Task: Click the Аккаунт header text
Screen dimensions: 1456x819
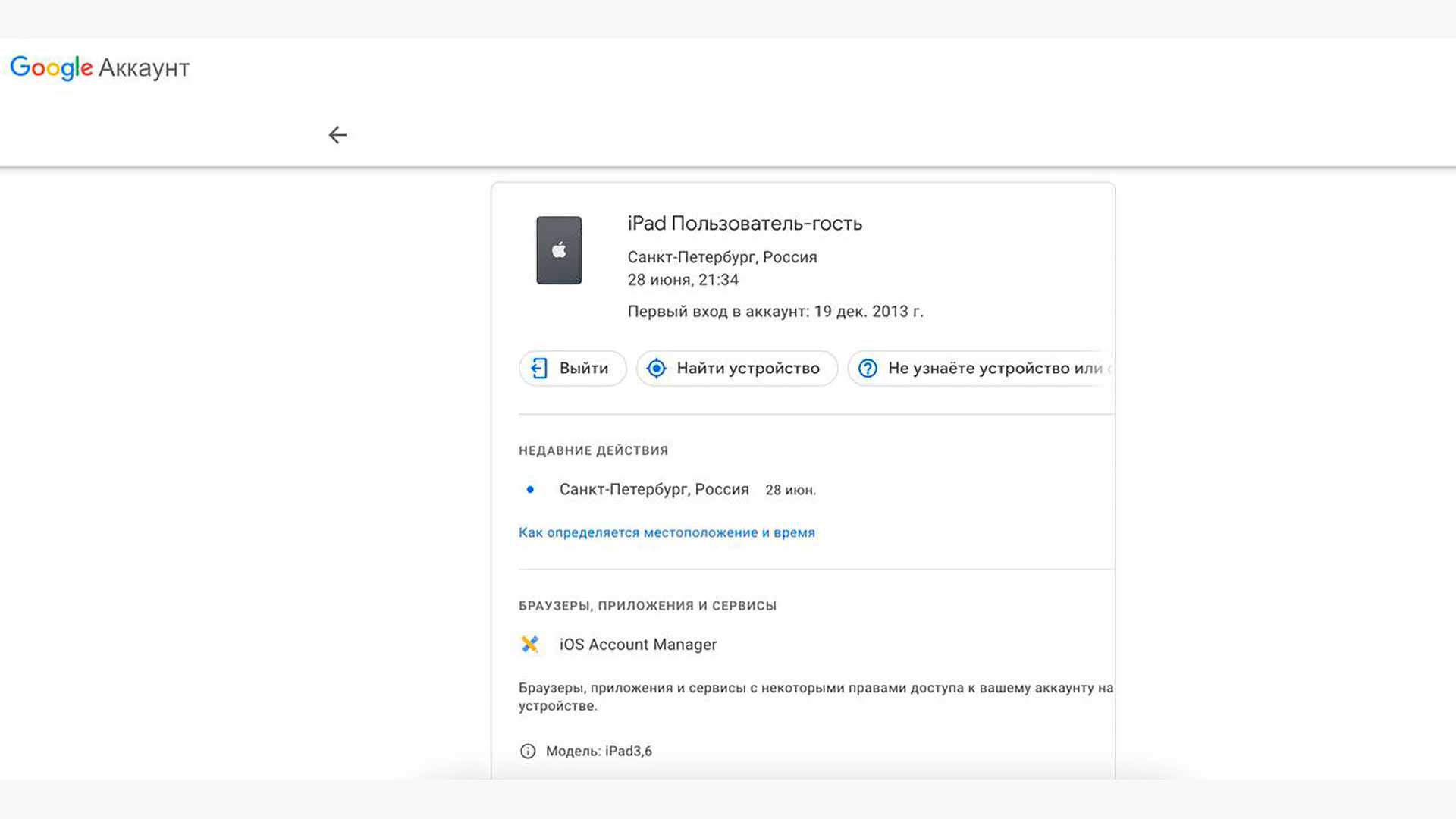Action: pyautogui.click(x=144, y=68)
